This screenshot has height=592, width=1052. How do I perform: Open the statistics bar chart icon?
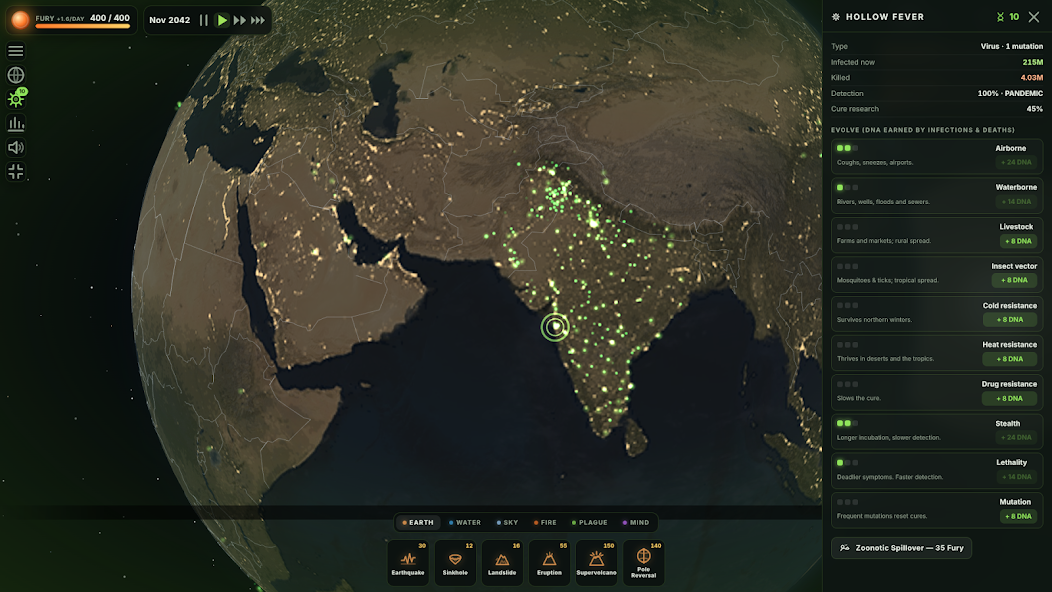[x=15, y=124]
